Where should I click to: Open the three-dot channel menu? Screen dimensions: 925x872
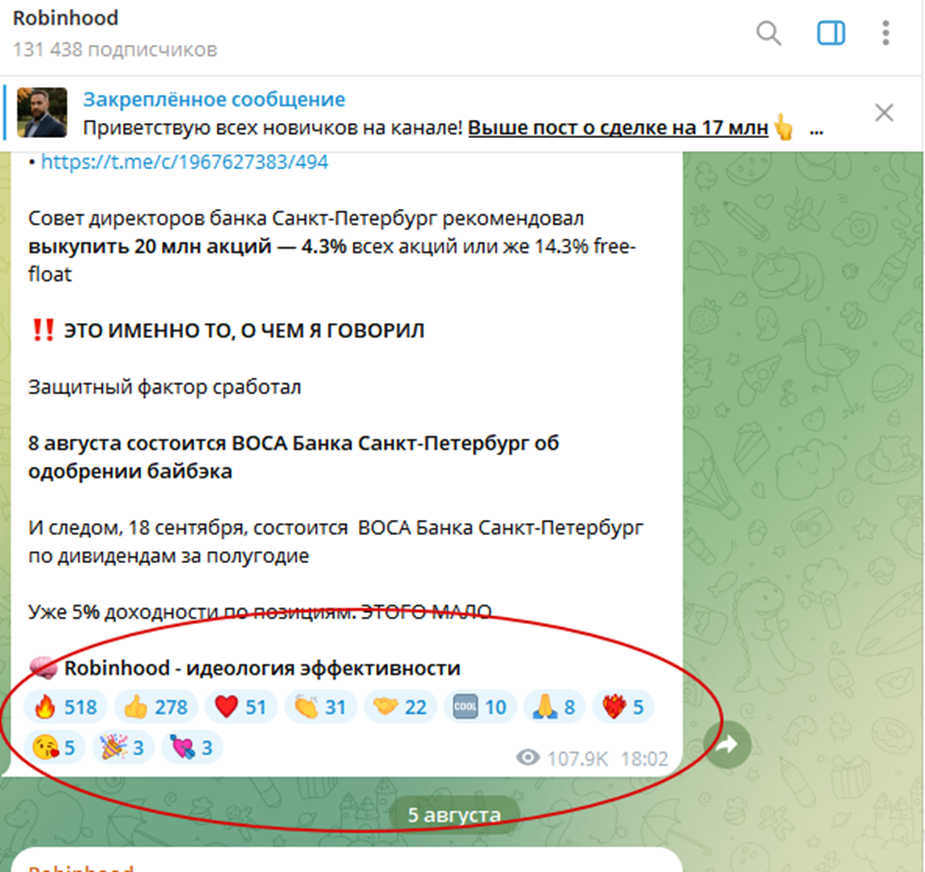[885, 33]
